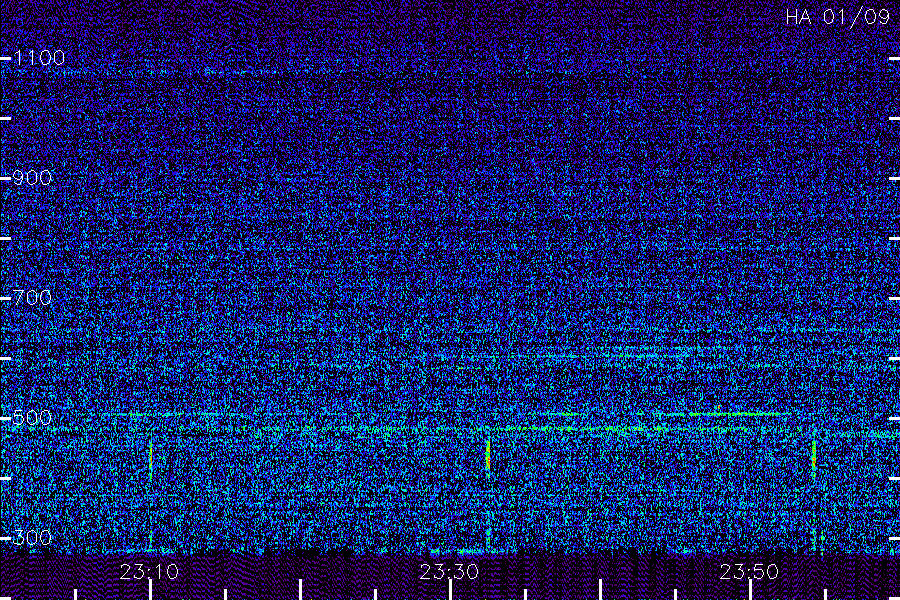Click the 1100 frequency axis label
Screen dimensions: 900x600
point(39,58)
